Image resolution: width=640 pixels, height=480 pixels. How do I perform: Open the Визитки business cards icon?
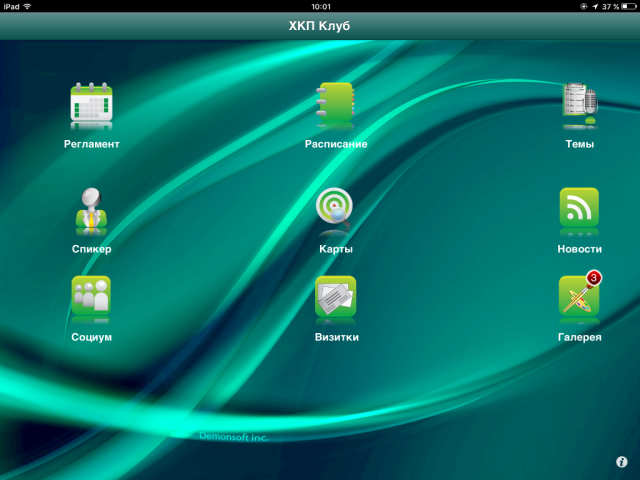pyautogui.click(x=336, y=296)
